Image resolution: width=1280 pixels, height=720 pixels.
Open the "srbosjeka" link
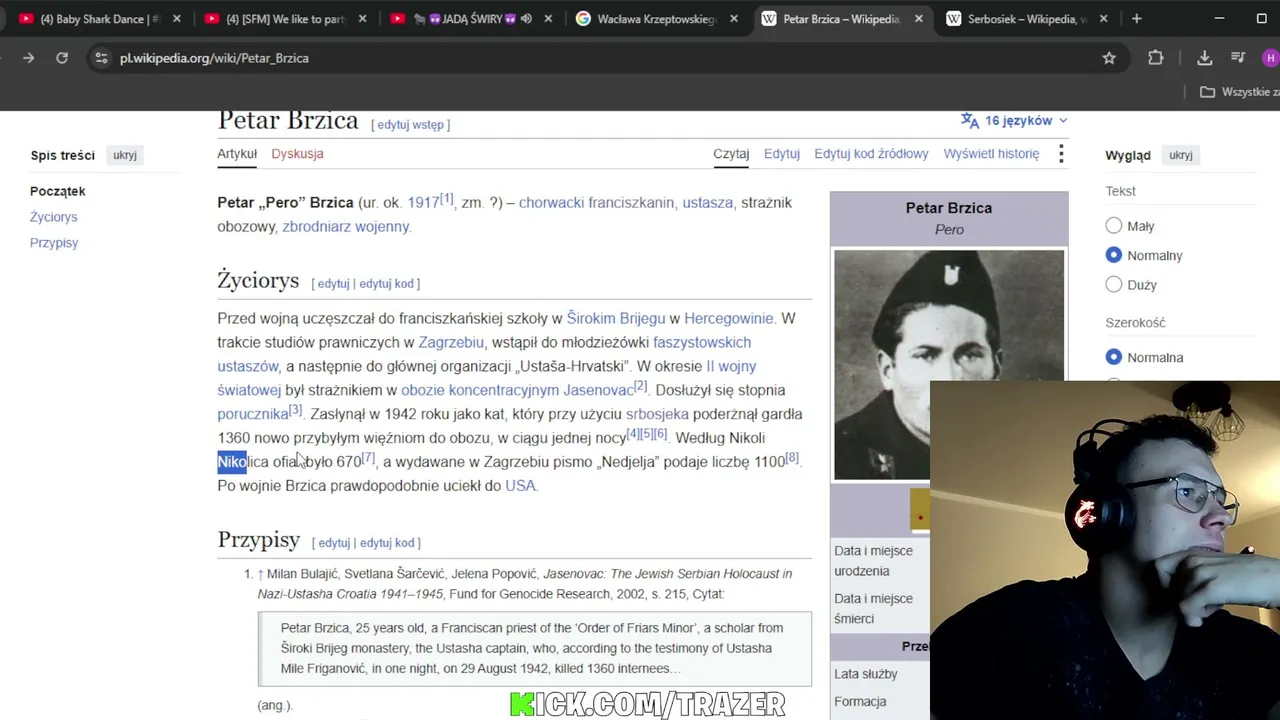657,414
